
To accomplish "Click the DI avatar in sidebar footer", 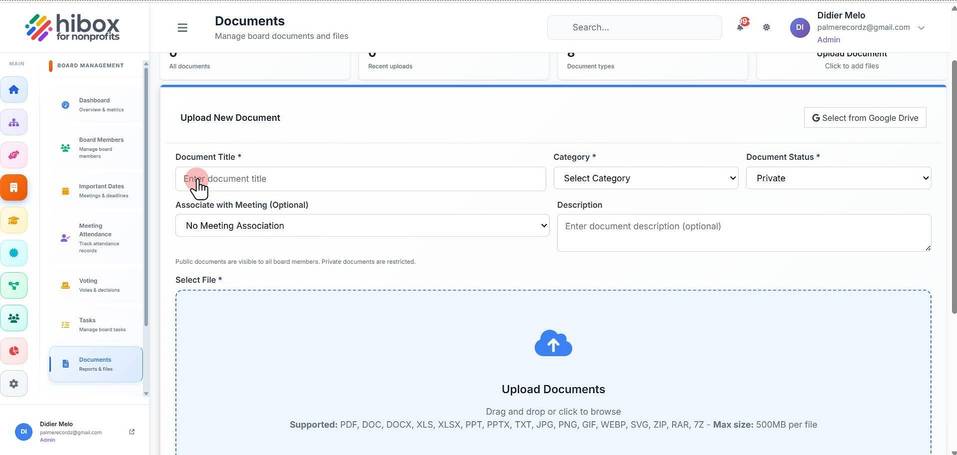I will 23,432.
